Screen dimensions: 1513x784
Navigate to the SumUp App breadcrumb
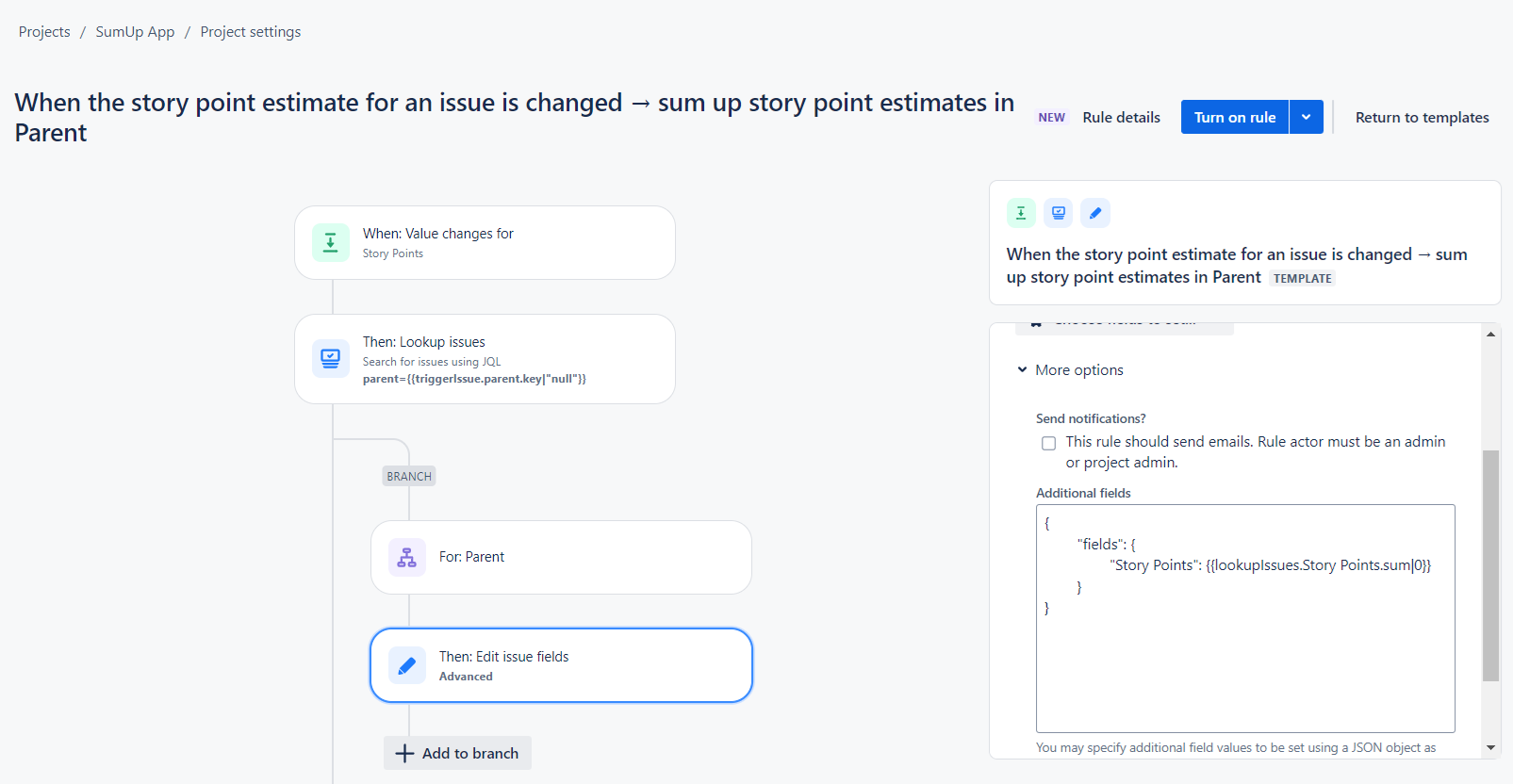(x=135, y=31)
